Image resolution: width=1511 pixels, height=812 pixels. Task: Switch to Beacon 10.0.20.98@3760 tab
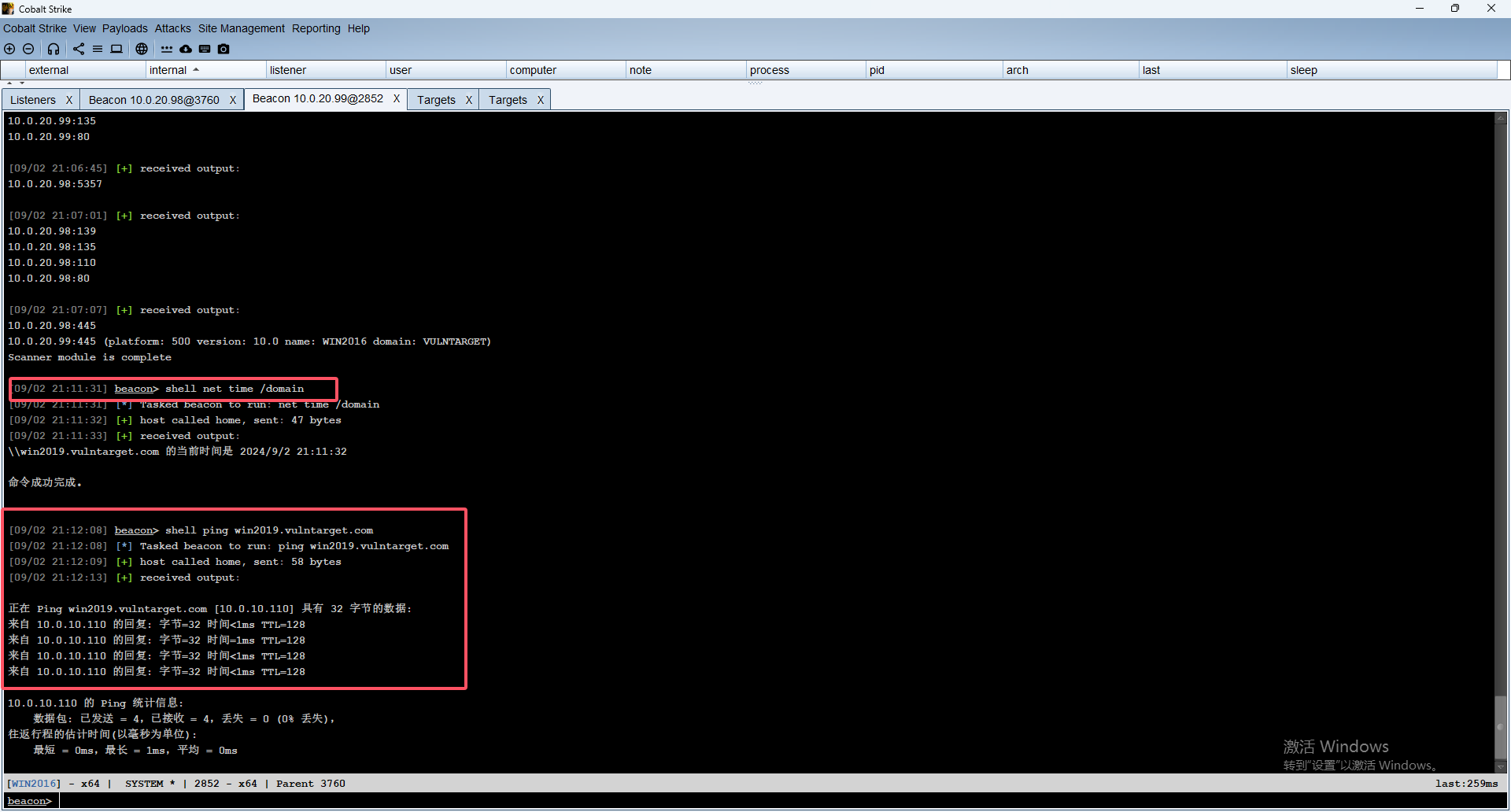[154, 100]
